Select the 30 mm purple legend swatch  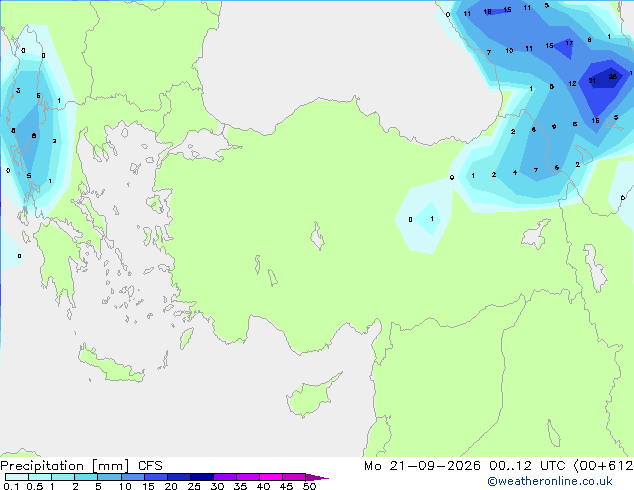pos(225,477)
